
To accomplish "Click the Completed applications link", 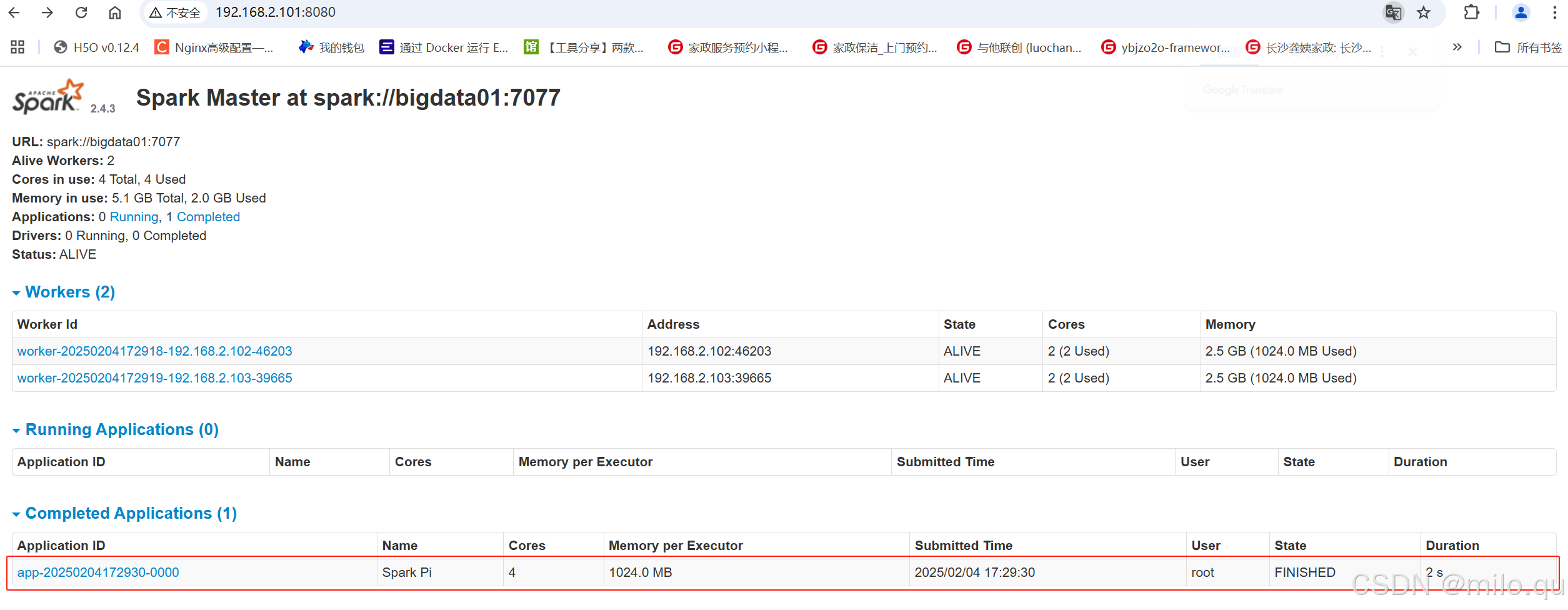I will (208, 217).
